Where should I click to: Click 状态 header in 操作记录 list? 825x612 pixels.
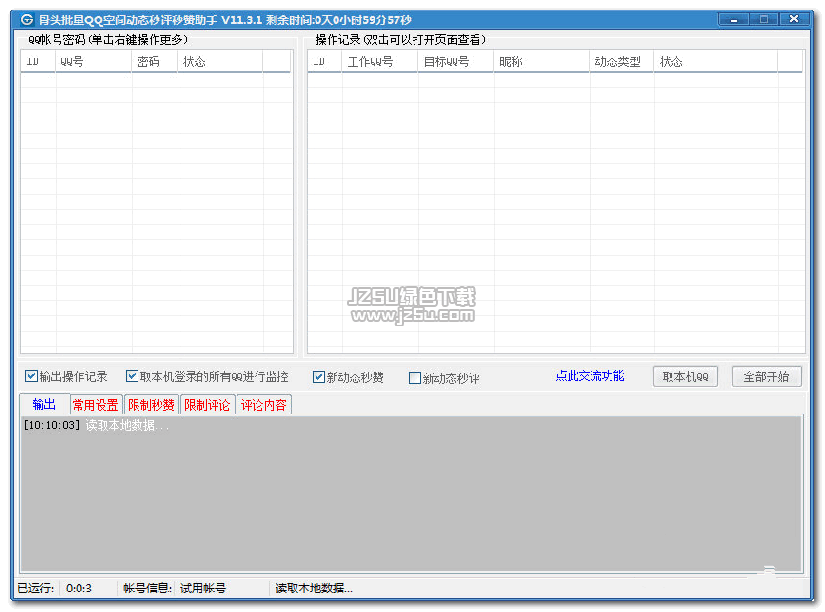pyautogui.click(x=716, y=62)
